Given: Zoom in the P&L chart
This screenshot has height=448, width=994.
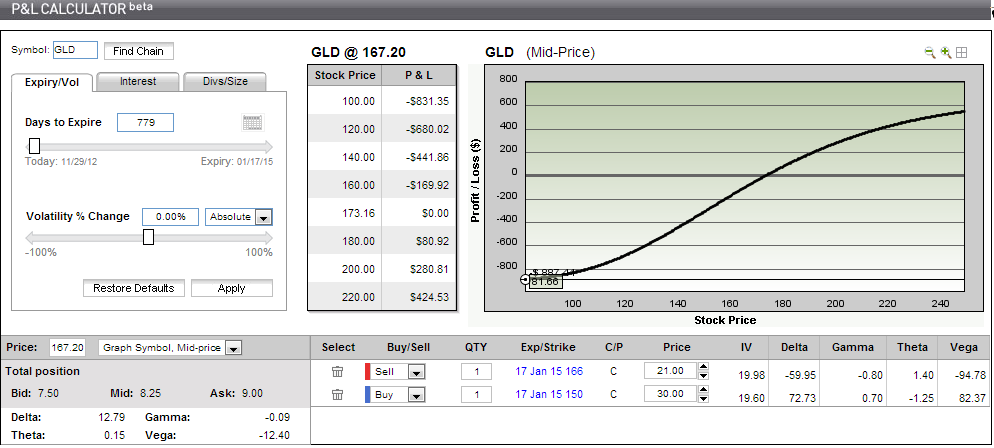Looking at the screenshot, I should (x=946, y=53).
